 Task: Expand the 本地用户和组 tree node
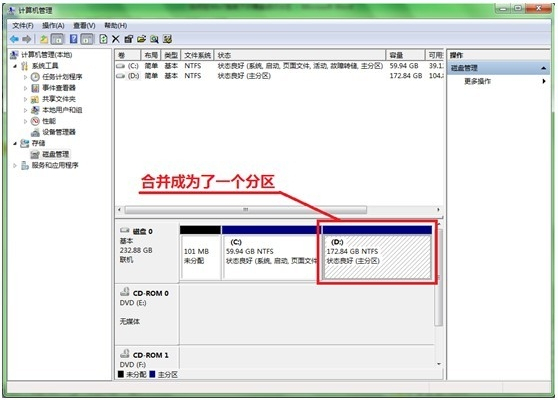(25, 110)
